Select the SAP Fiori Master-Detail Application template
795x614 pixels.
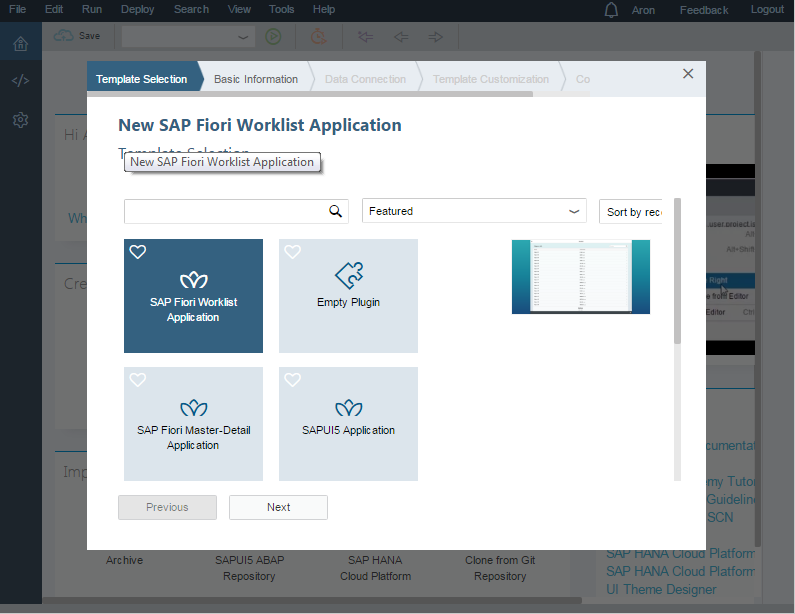coord(193,424)
